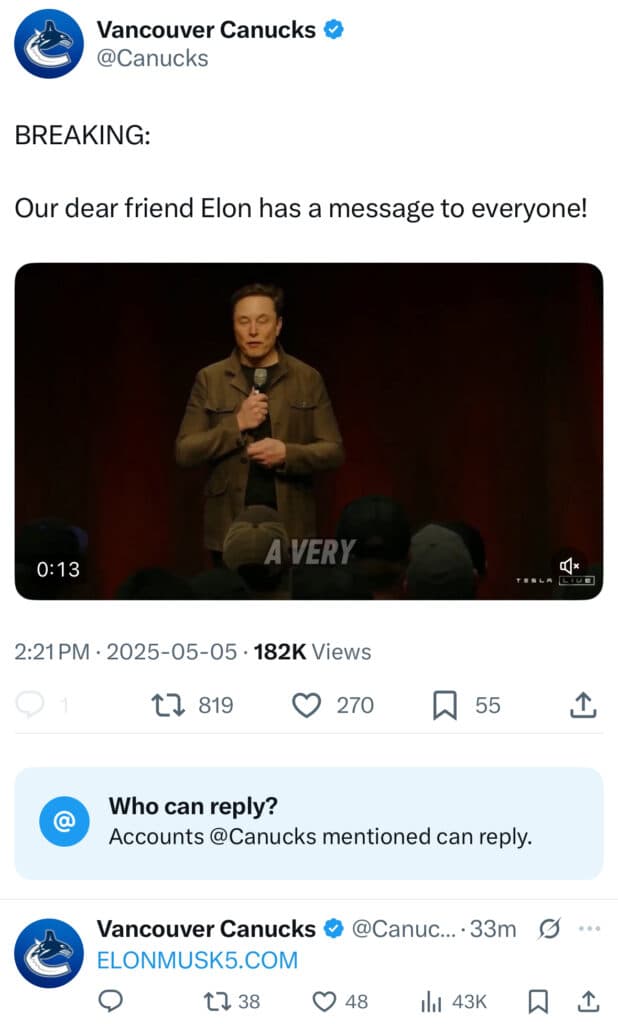618x1024 pixels.
Task: Tap the circle-slash icon beside 33m
Action: click(x=549, y=929)
